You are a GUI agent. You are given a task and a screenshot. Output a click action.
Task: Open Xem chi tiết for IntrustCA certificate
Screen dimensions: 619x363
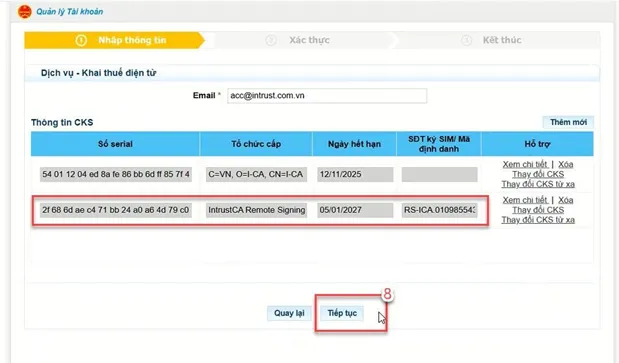click(x=525, y=200)
